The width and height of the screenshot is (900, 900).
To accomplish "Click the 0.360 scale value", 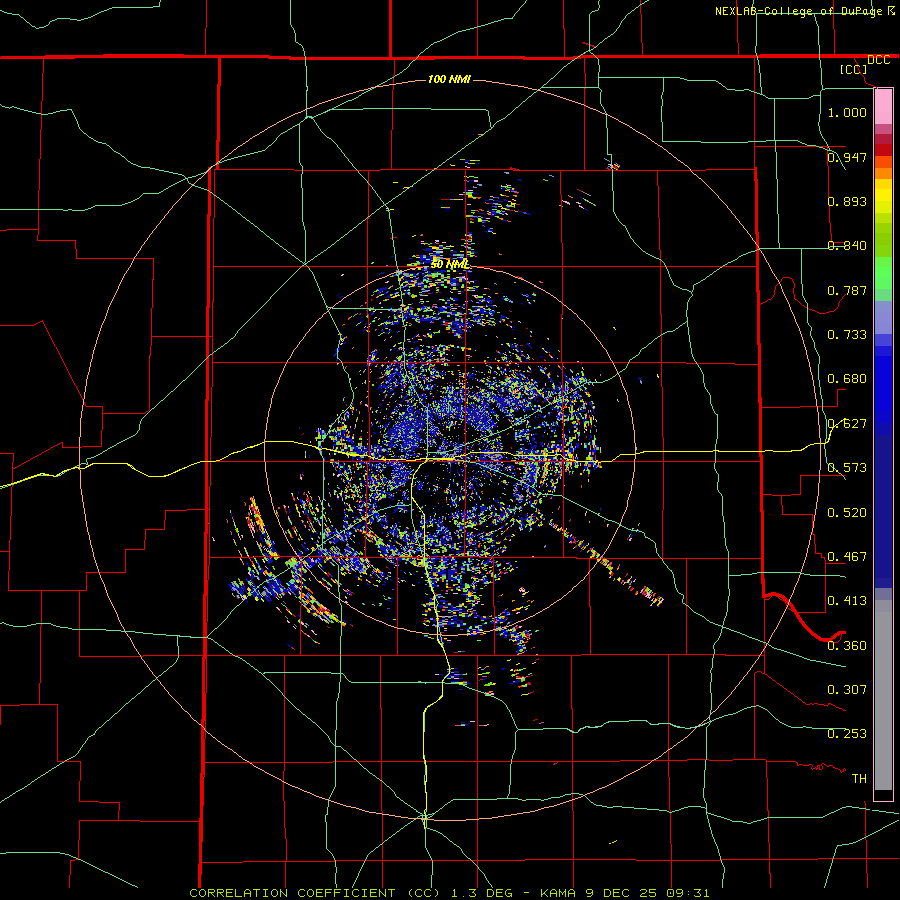I will (x=847, y=646).
